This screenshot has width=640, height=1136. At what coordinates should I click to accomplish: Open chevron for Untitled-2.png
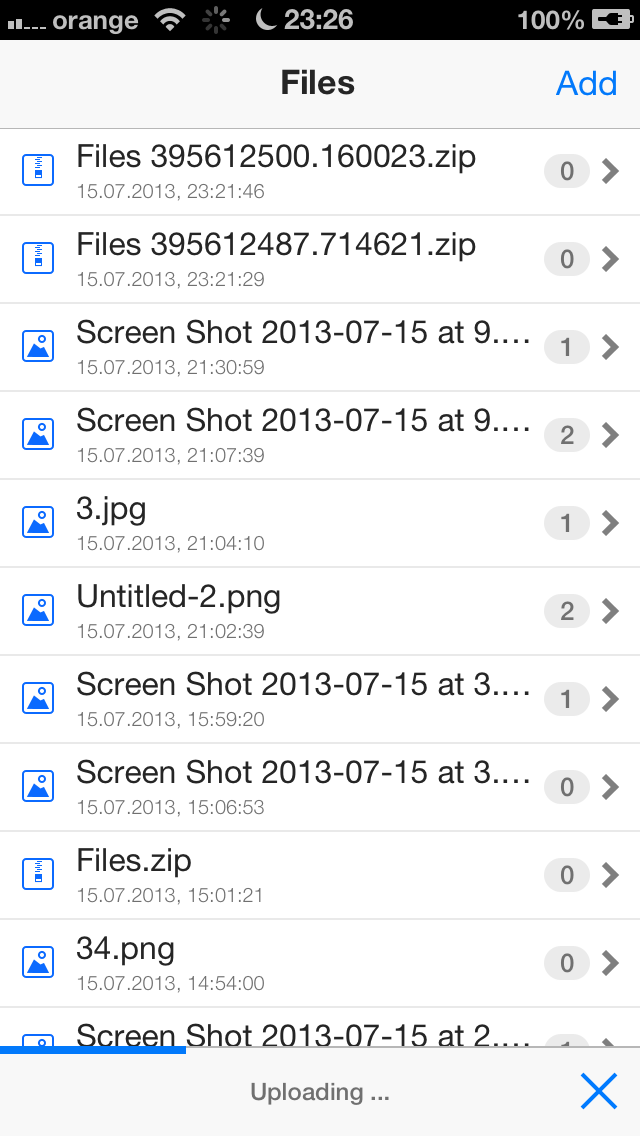coord(611,611)
